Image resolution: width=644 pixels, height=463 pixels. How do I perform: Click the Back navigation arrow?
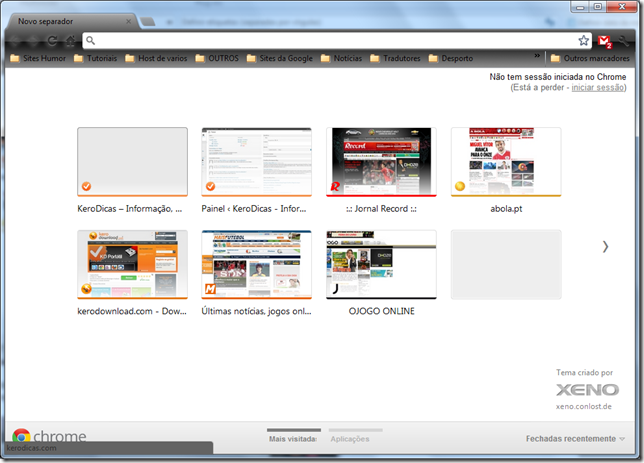coord(15,41)
